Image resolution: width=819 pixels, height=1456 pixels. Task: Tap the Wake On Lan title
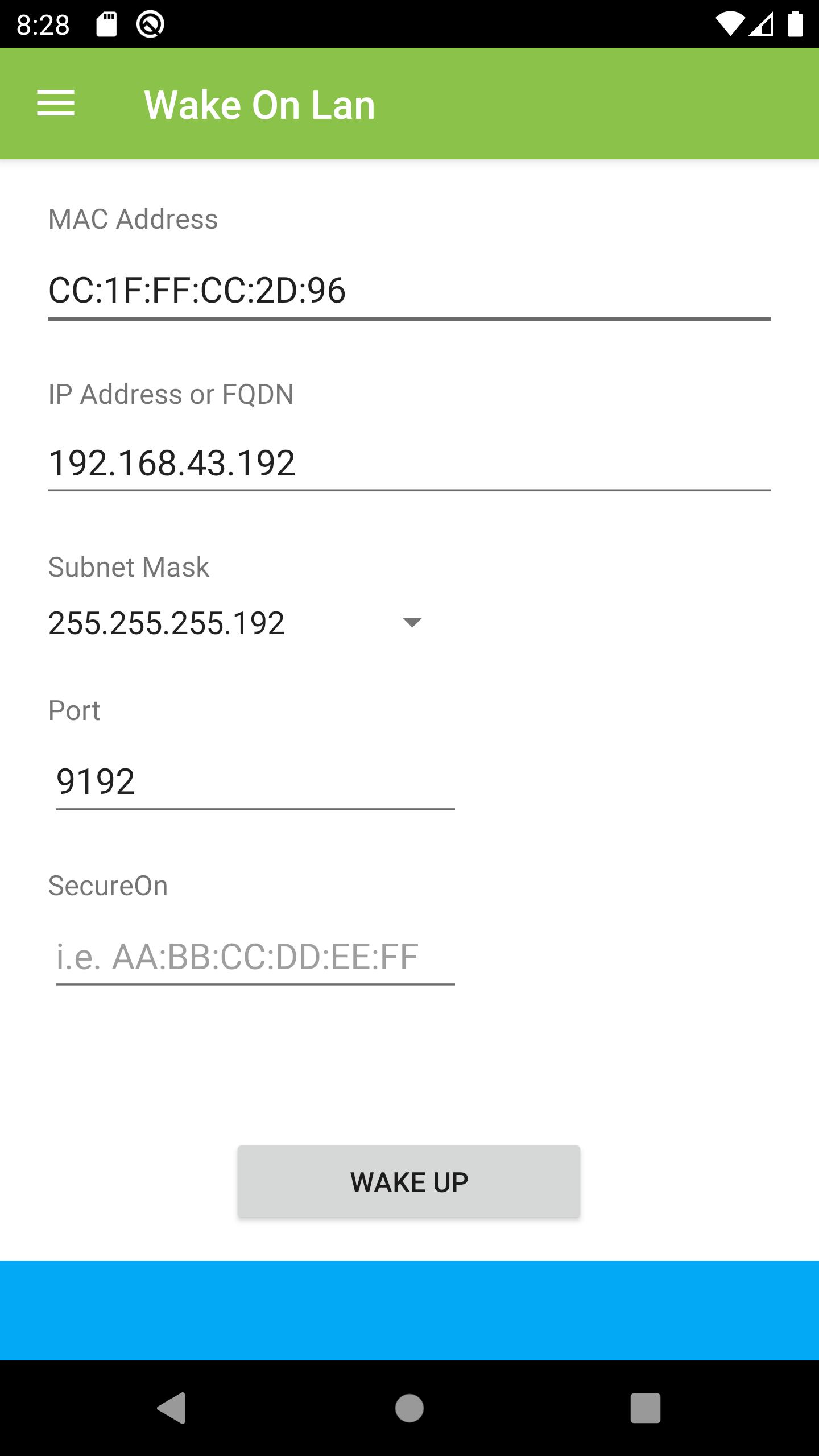pos(260,105)
